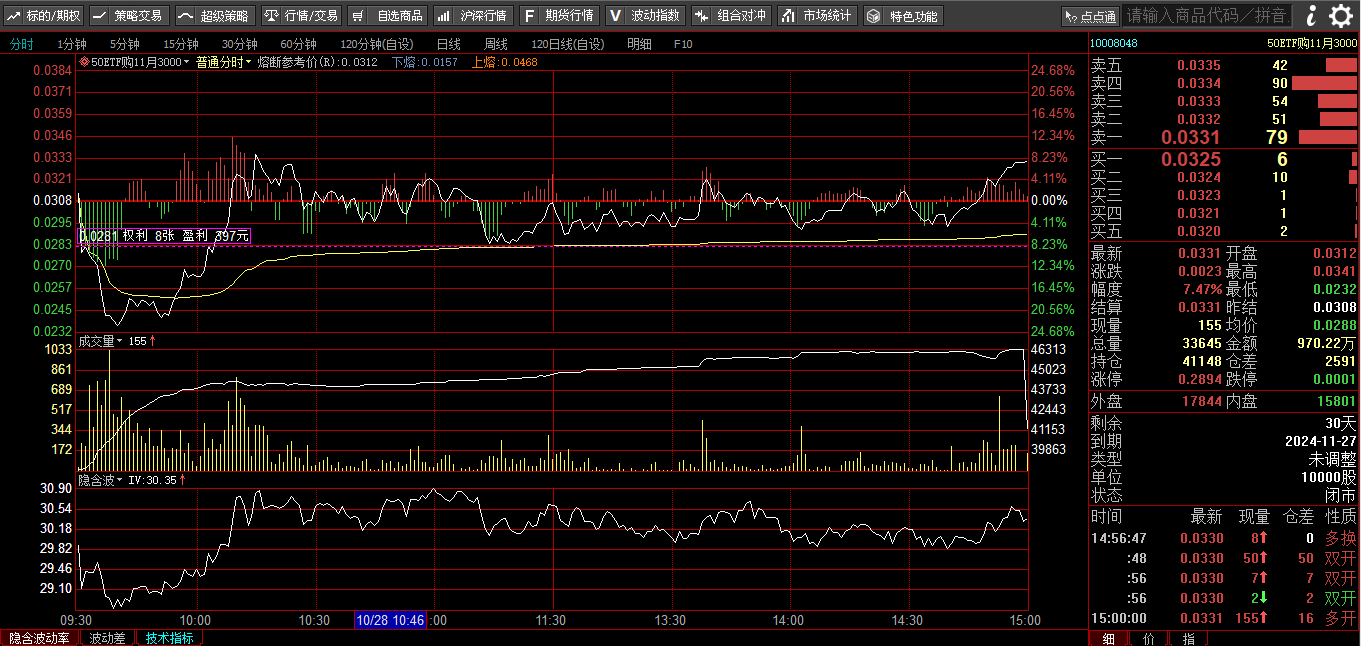Switch to 5分钟 chart period

125,44
